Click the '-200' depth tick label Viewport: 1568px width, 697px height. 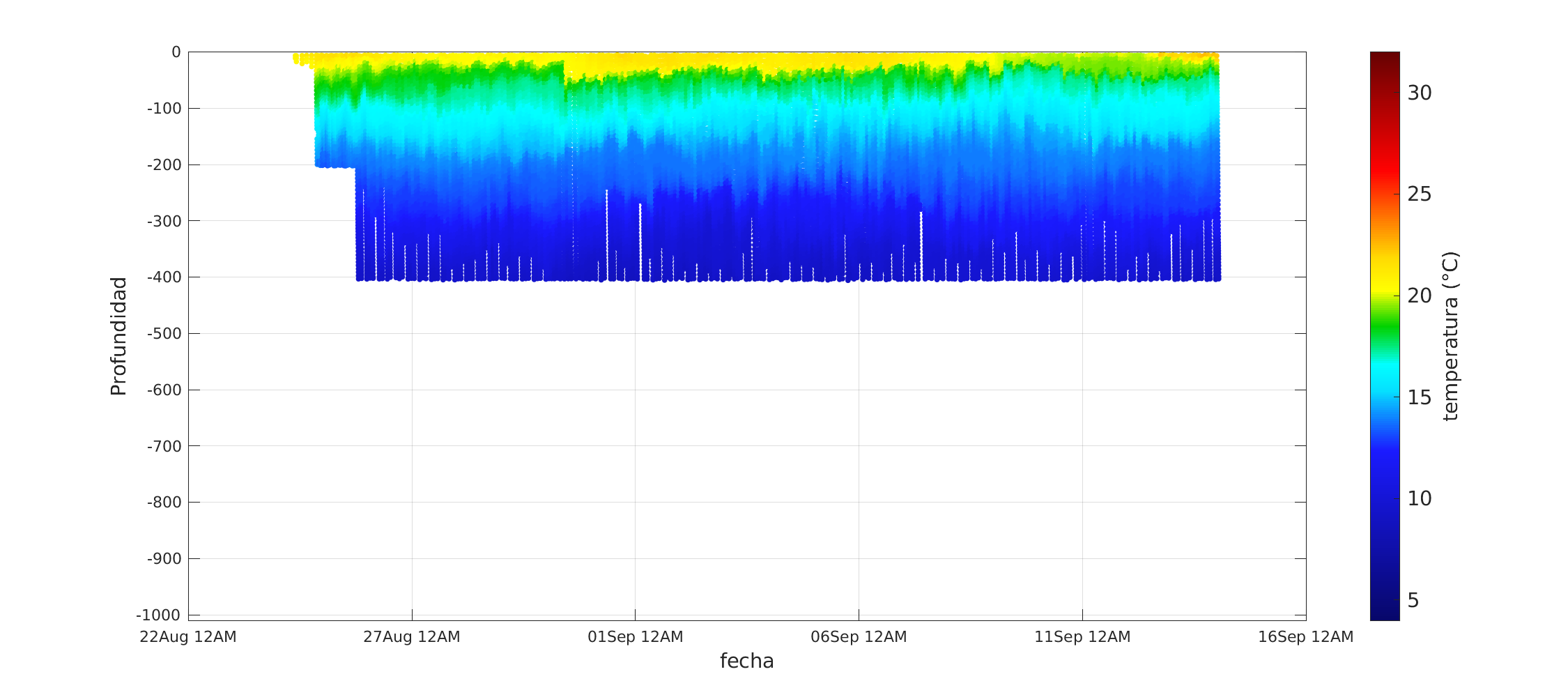(164, 164)
